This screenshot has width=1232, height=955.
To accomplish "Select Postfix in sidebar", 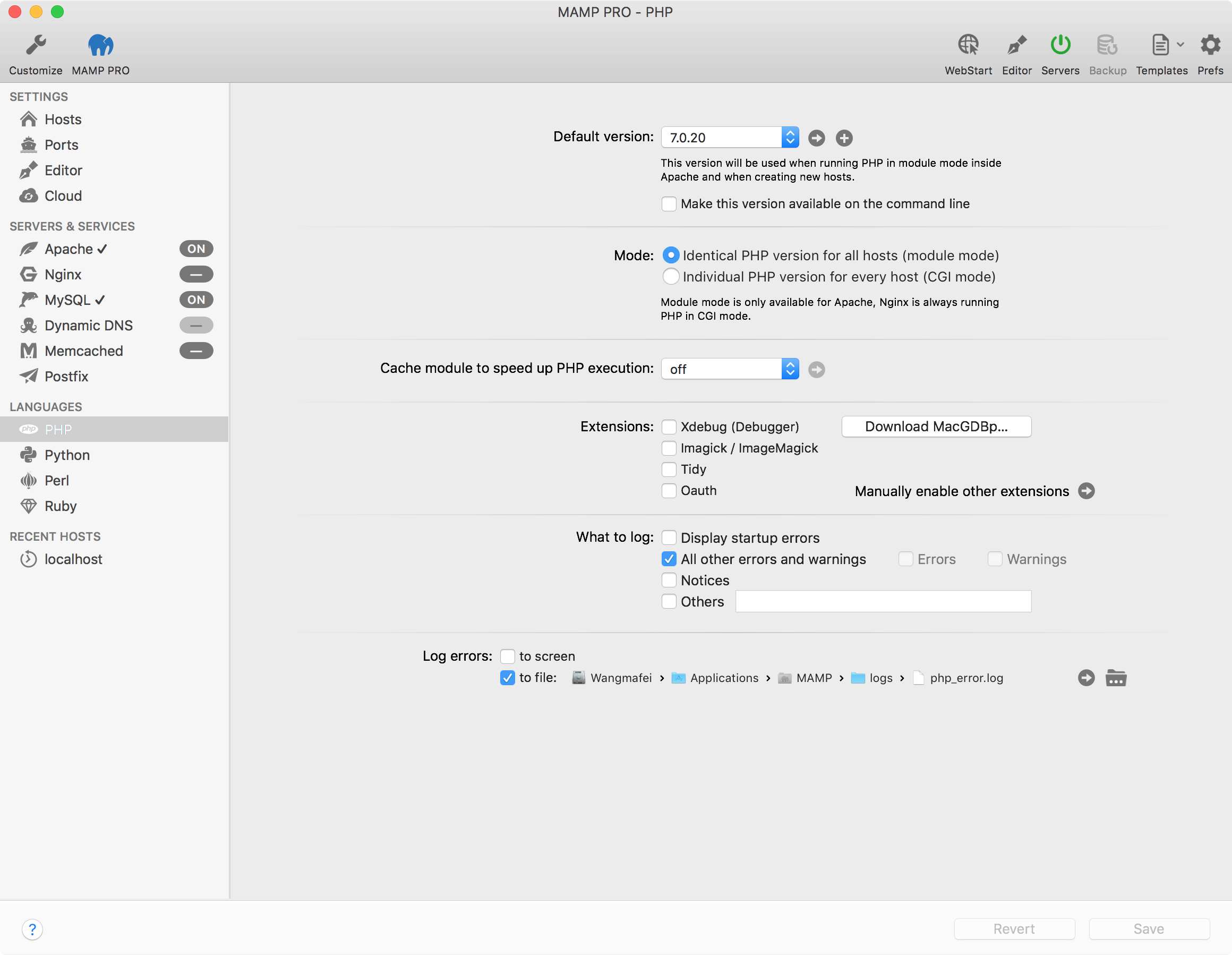I will 114,376.
